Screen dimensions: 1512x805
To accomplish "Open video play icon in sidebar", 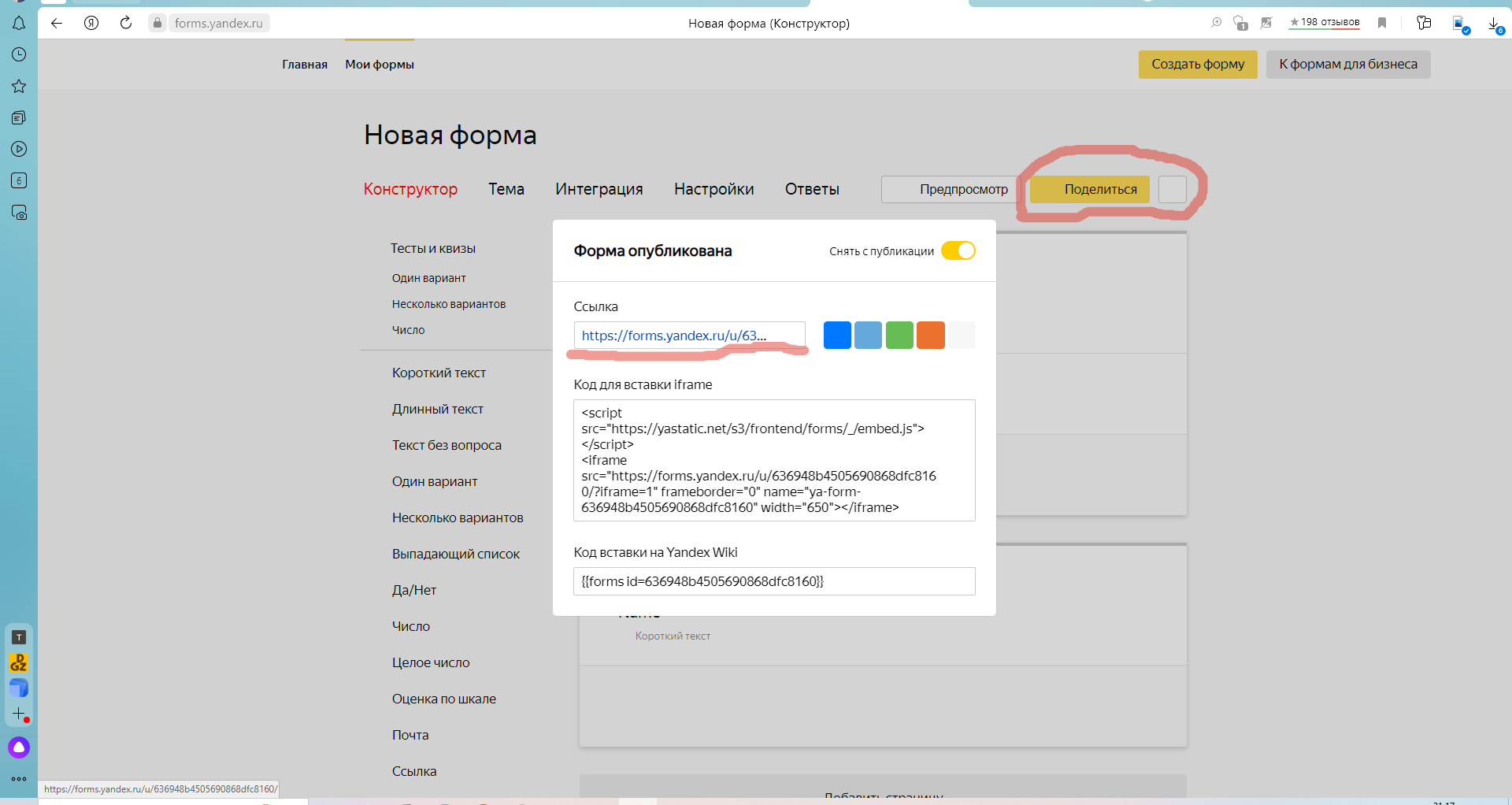I will (x=19, y=149).
